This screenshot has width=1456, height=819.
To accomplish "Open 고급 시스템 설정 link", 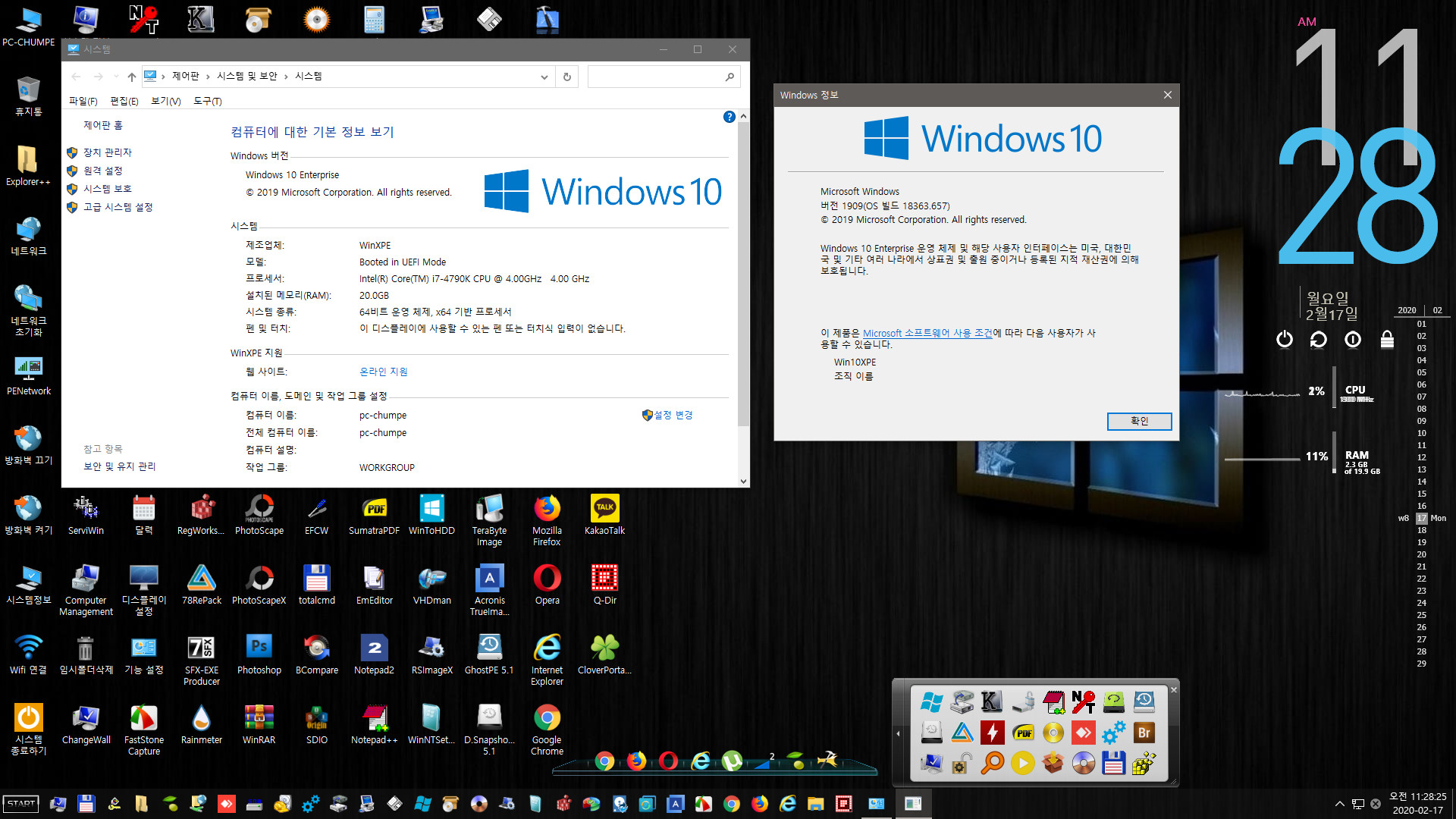I will coord(118,207).
